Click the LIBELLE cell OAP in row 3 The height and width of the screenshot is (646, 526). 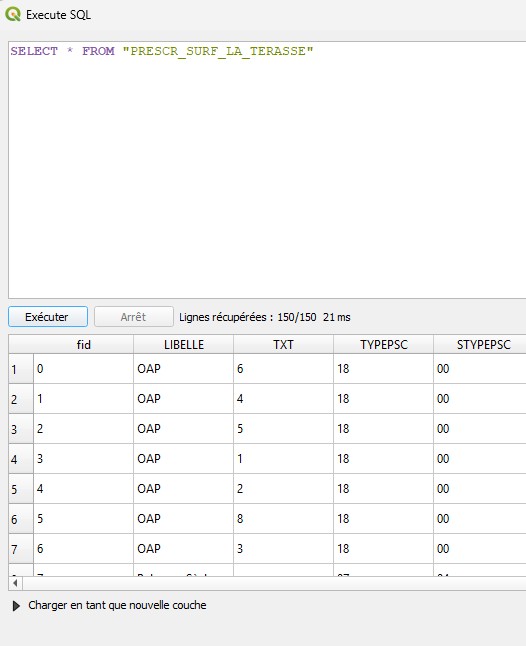[x=184, y=429]
